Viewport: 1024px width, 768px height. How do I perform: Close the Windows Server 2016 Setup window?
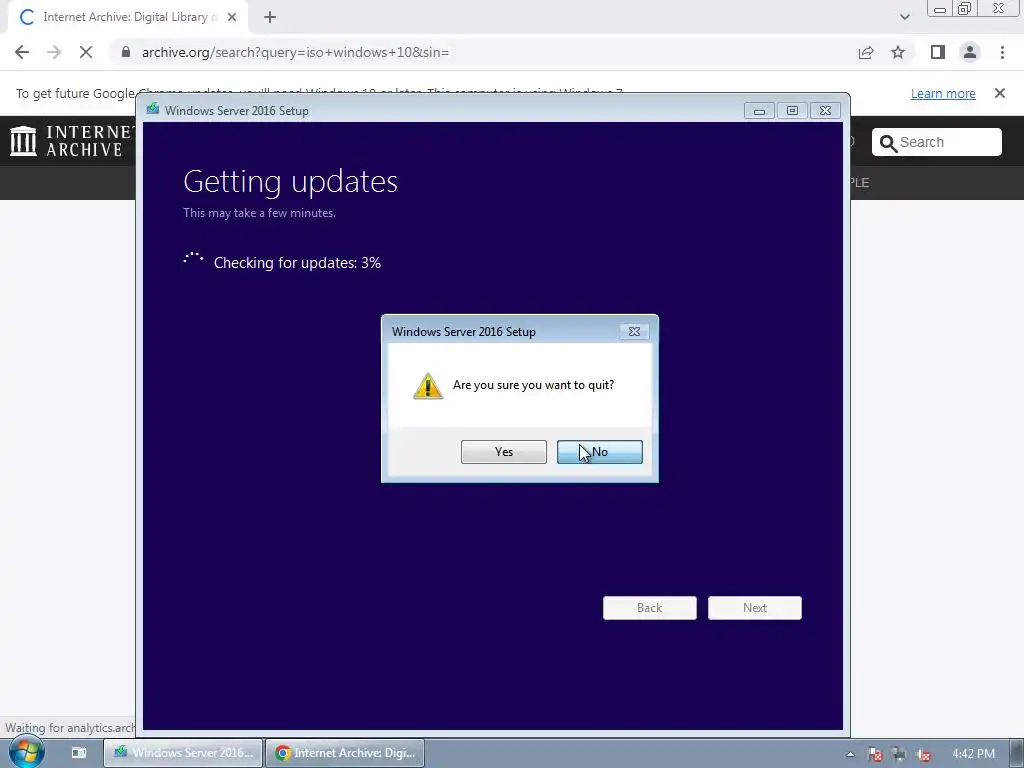(x=825, y=111)
